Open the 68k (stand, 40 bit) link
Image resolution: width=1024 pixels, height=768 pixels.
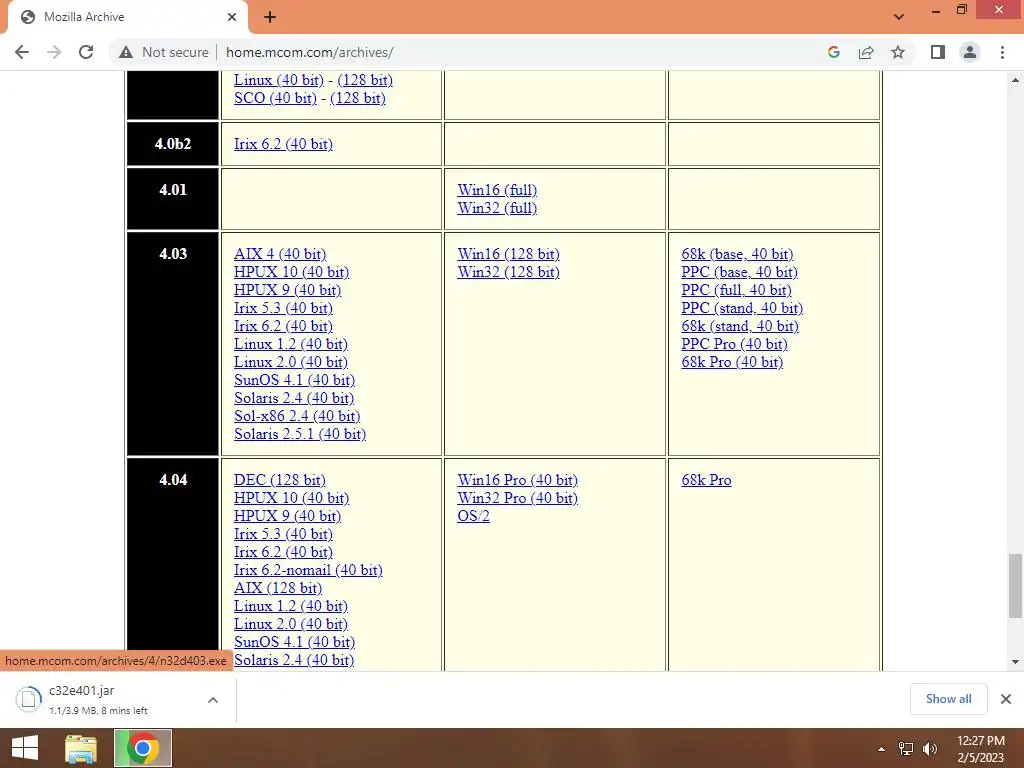tap(740, 326)
